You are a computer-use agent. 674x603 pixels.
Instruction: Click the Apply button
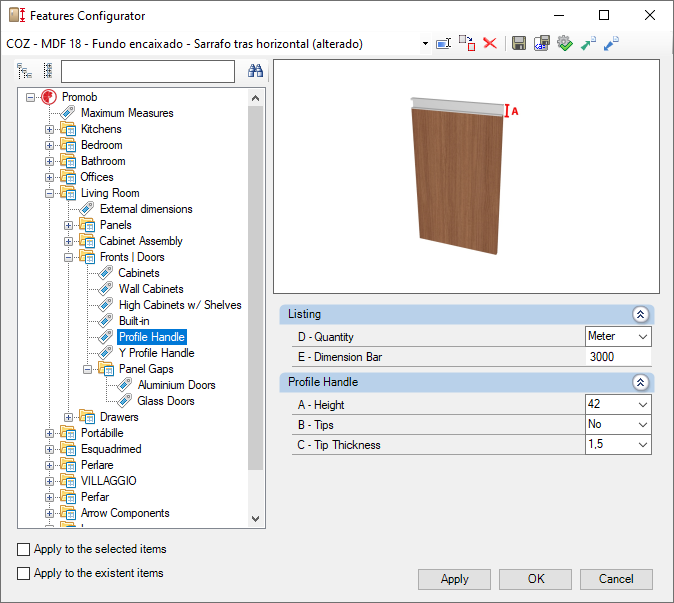(454, 579)
